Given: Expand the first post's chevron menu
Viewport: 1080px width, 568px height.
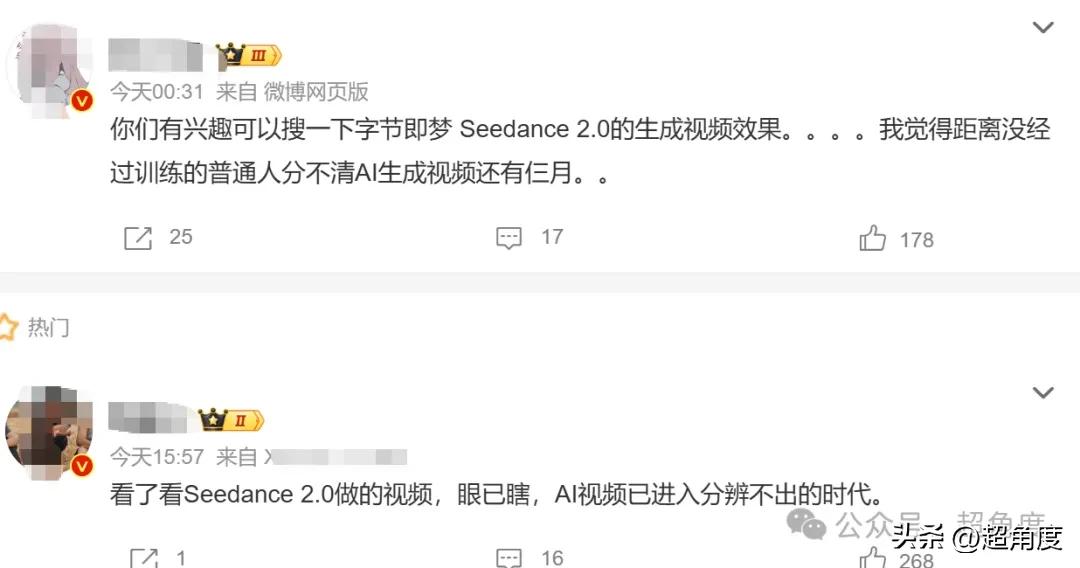Looking at the screenshot, I should coord(1043,28).
